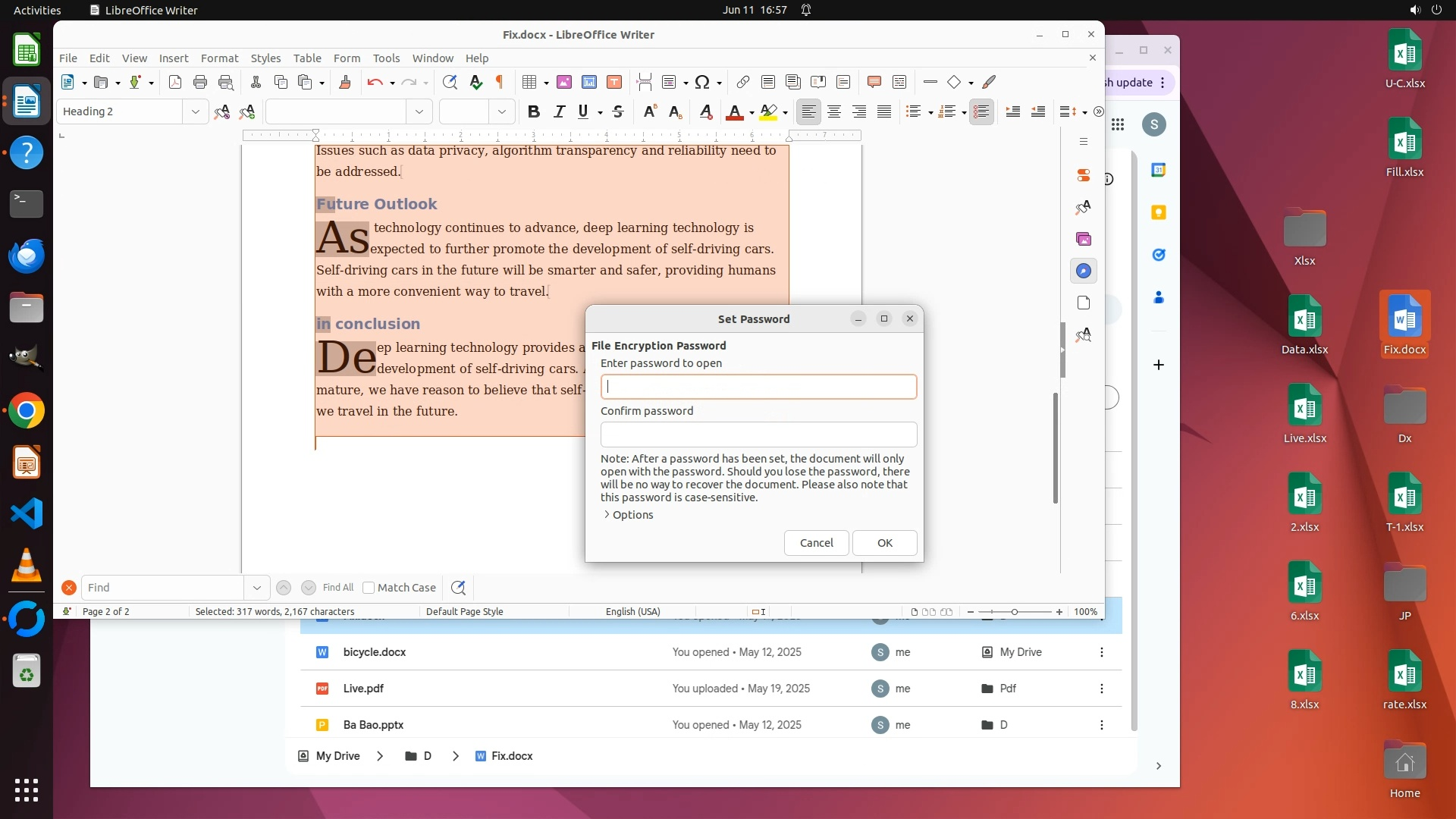The width and height of the screenshot is (1456, 819).
Task: Click the Justified alignment icon
Action: coord(884,111)
